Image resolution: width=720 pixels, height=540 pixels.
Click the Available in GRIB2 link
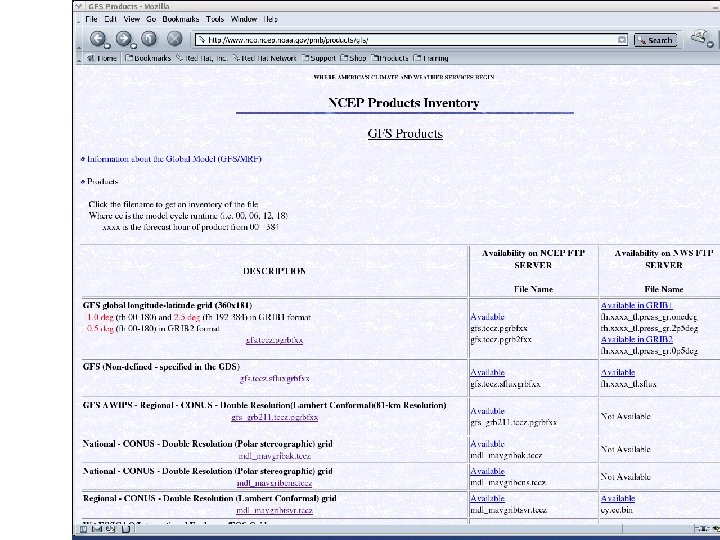(636, 339)
